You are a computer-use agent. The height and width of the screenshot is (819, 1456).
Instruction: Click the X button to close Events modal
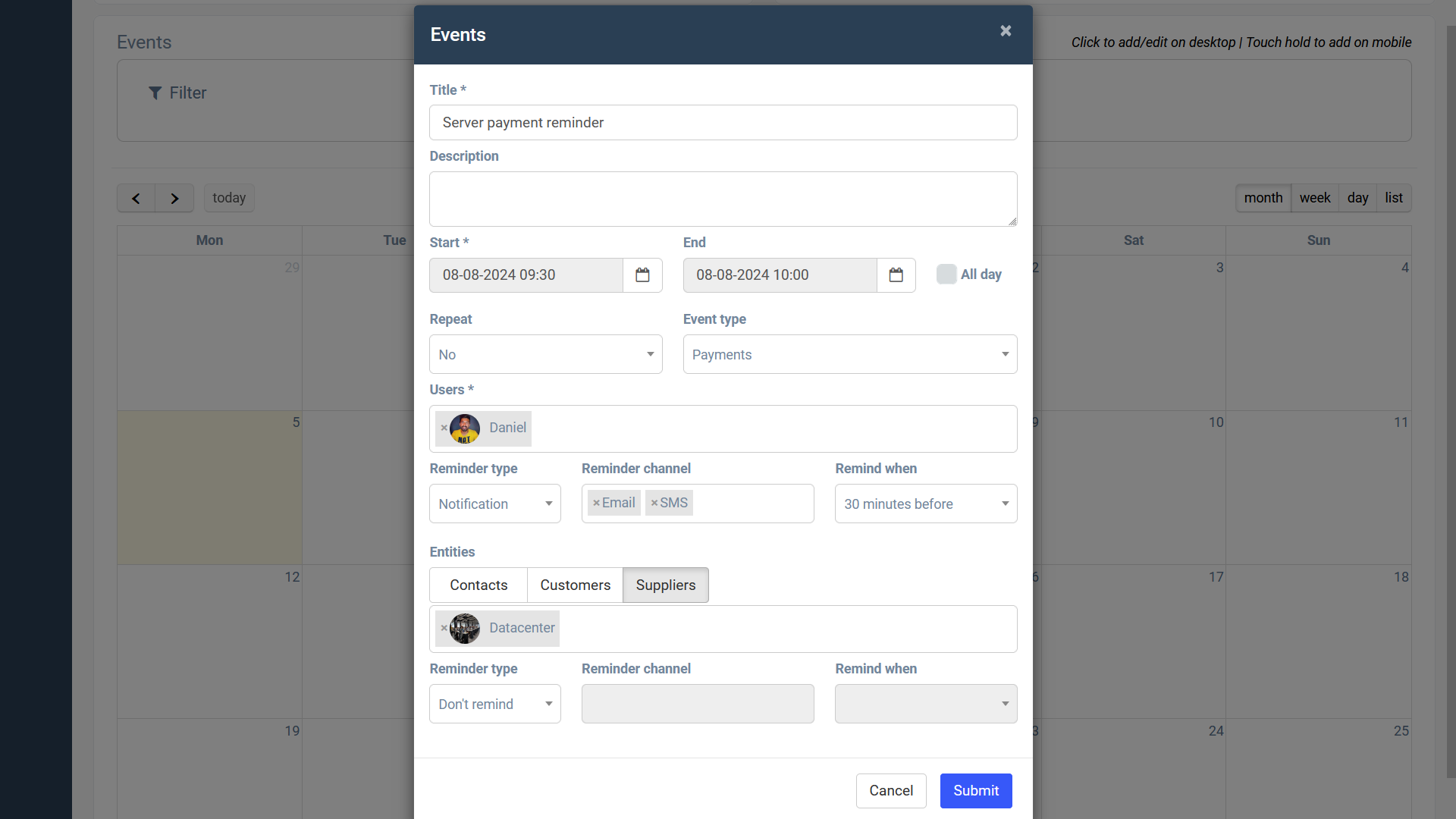[x=1005, y=31]
